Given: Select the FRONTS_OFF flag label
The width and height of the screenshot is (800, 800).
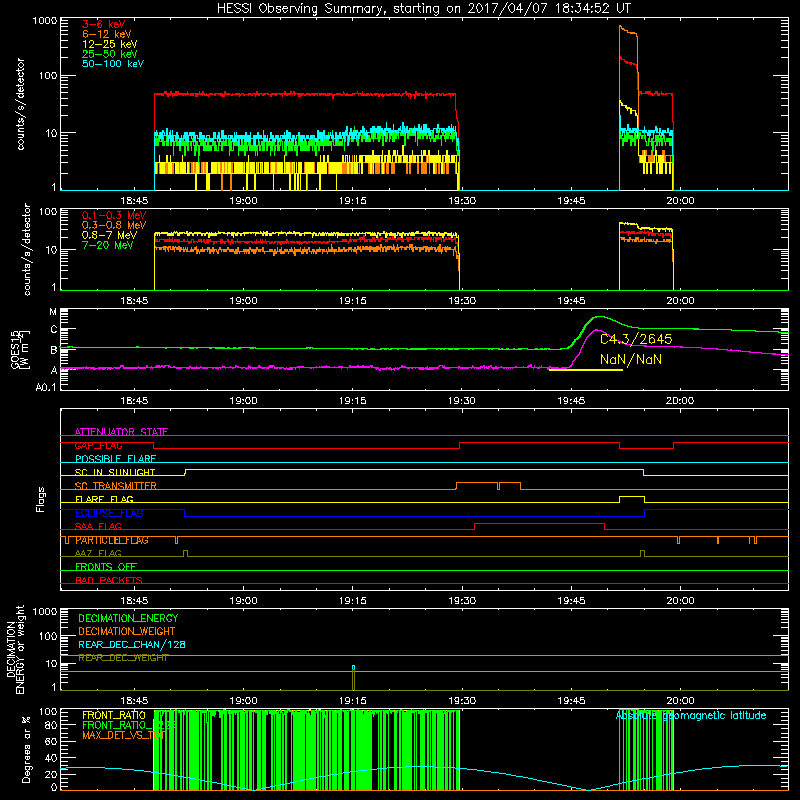Looking at the screenshot, I should click(106, 566).
